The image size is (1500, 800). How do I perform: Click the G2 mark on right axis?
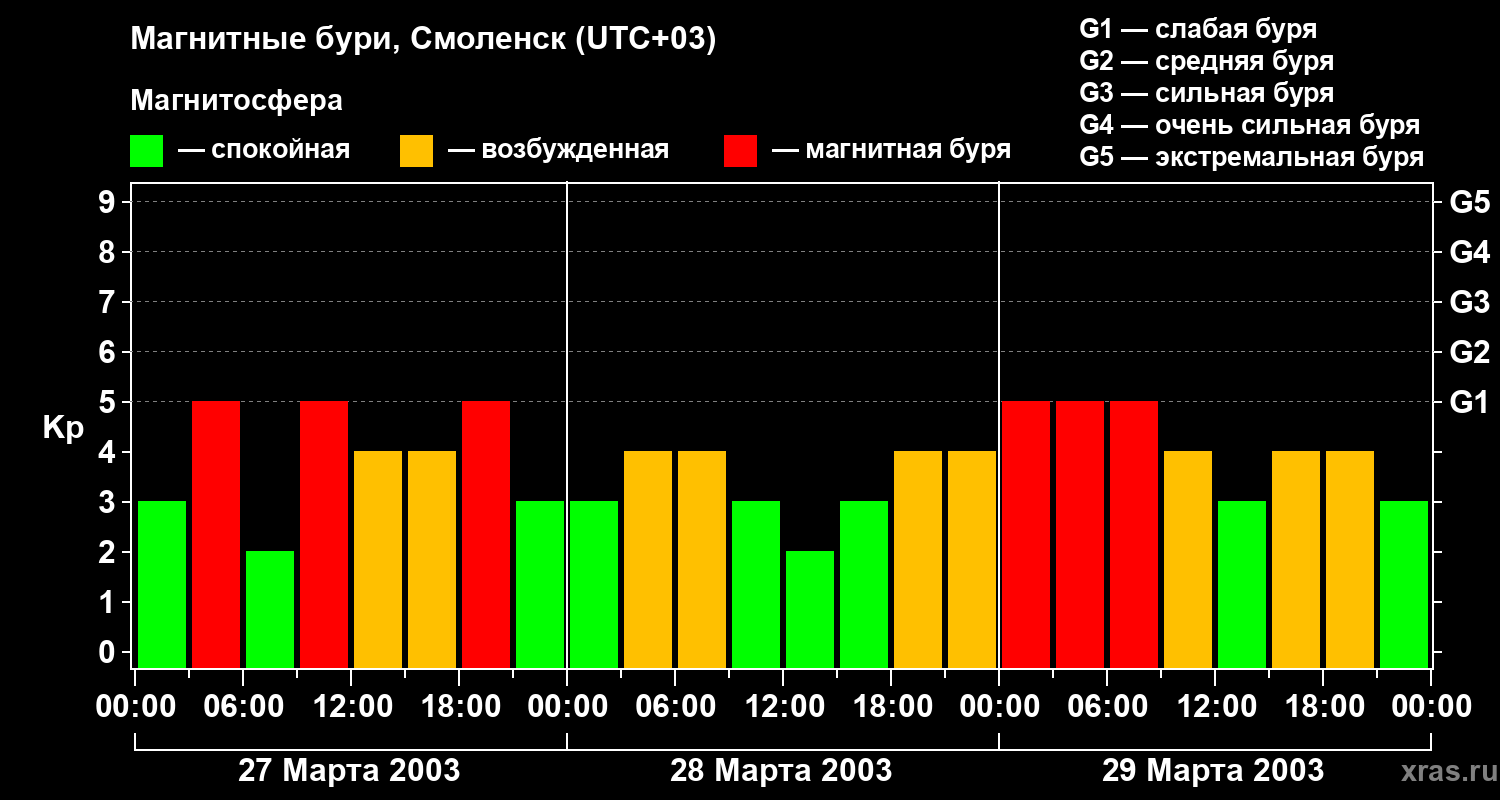click(1469, 352)
